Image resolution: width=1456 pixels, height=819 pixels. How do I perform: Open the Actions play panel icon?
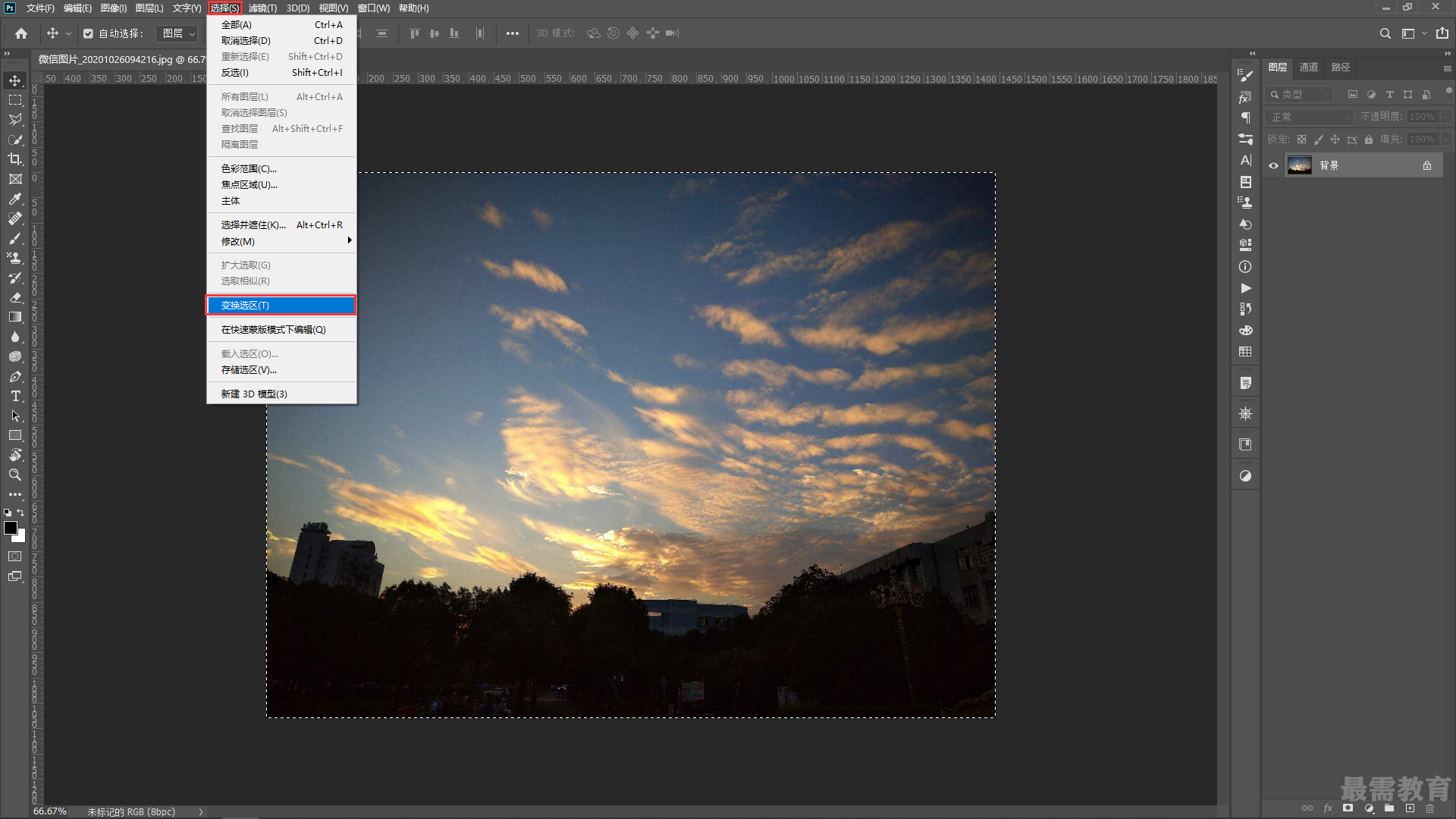[x=1245, y=288]
